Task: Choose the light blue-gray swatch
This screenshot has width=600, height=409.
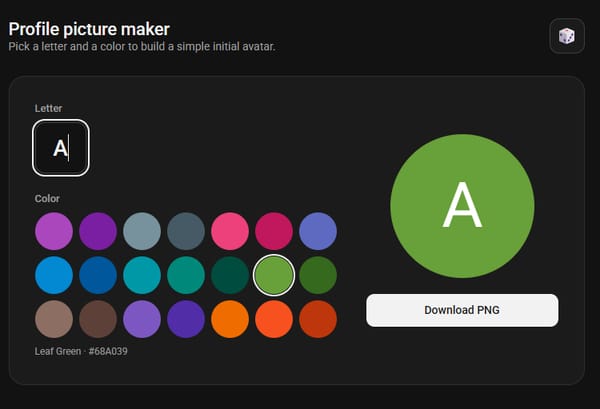Action: pos(142,231)
